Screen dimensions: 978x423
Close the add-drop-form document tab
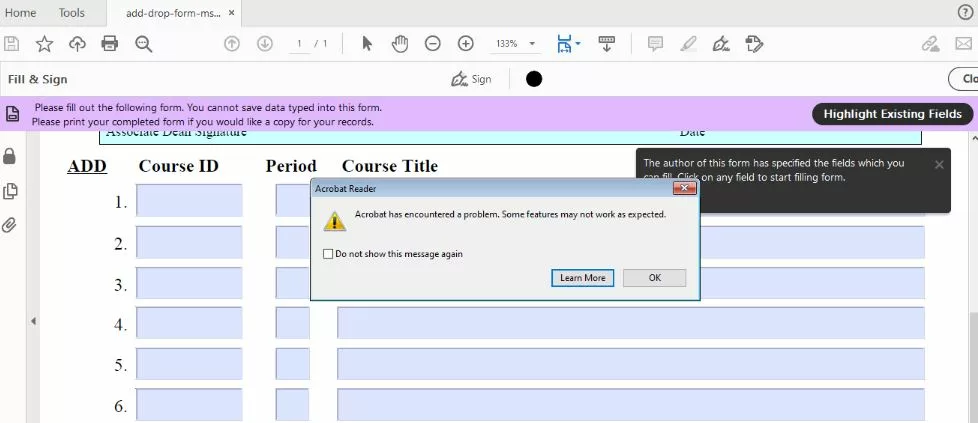(232, 12)
